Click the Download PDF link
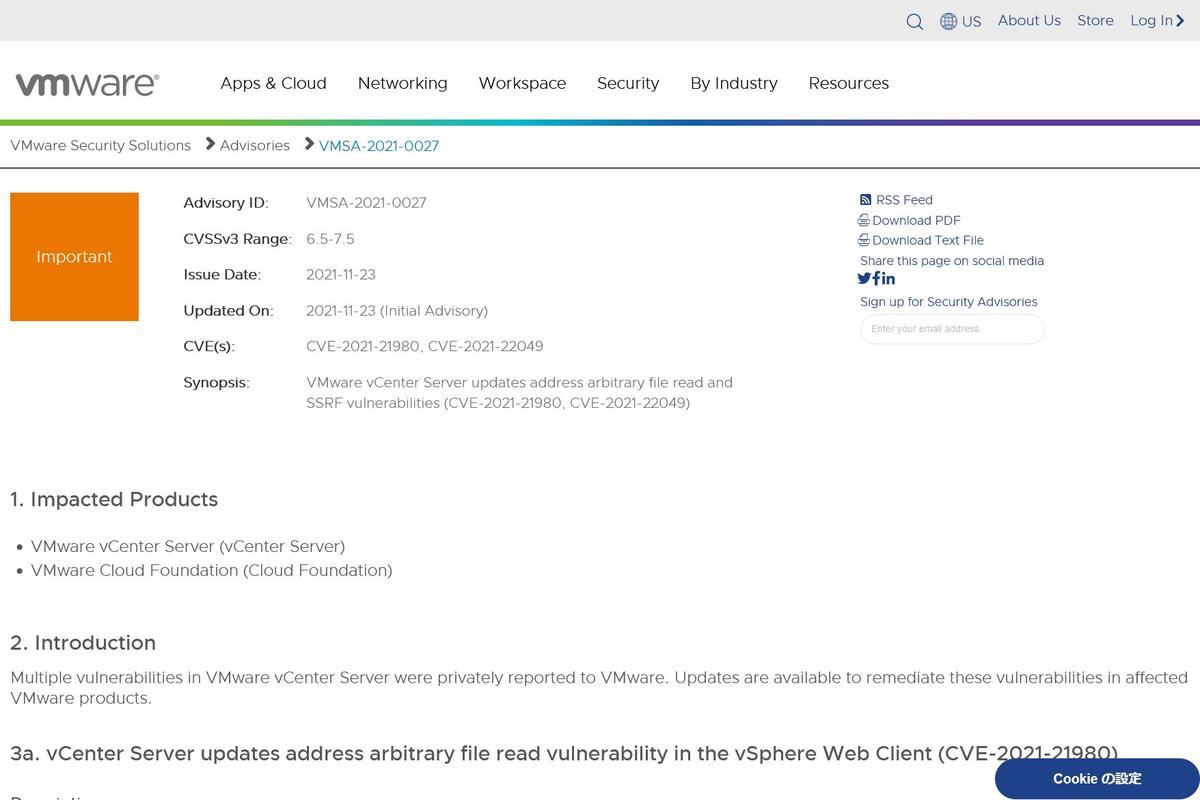 coord(916,220)
